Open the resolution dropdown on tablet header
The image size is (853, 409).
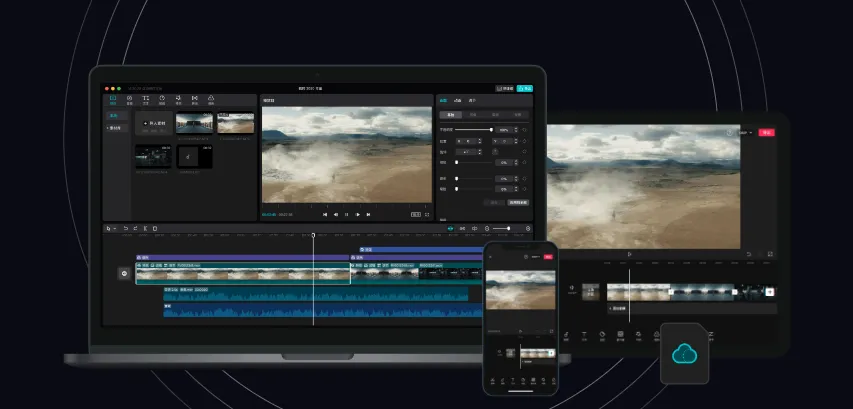[745, 133]
